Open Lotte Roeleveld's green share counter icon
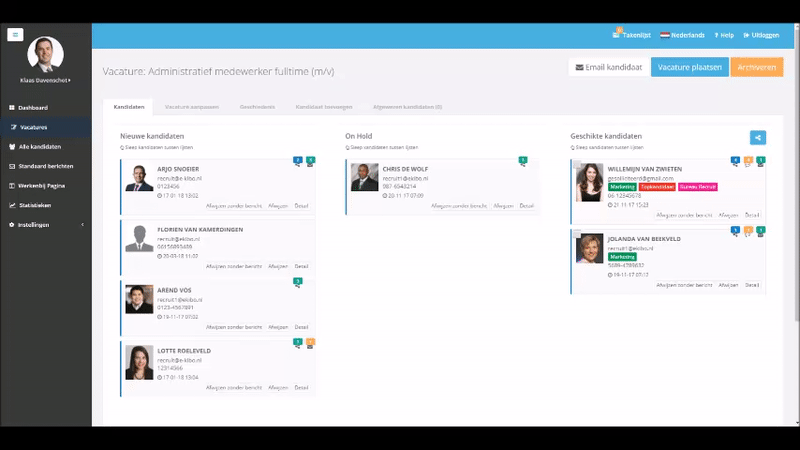This screenshot has height=450, width=800. 297,343
